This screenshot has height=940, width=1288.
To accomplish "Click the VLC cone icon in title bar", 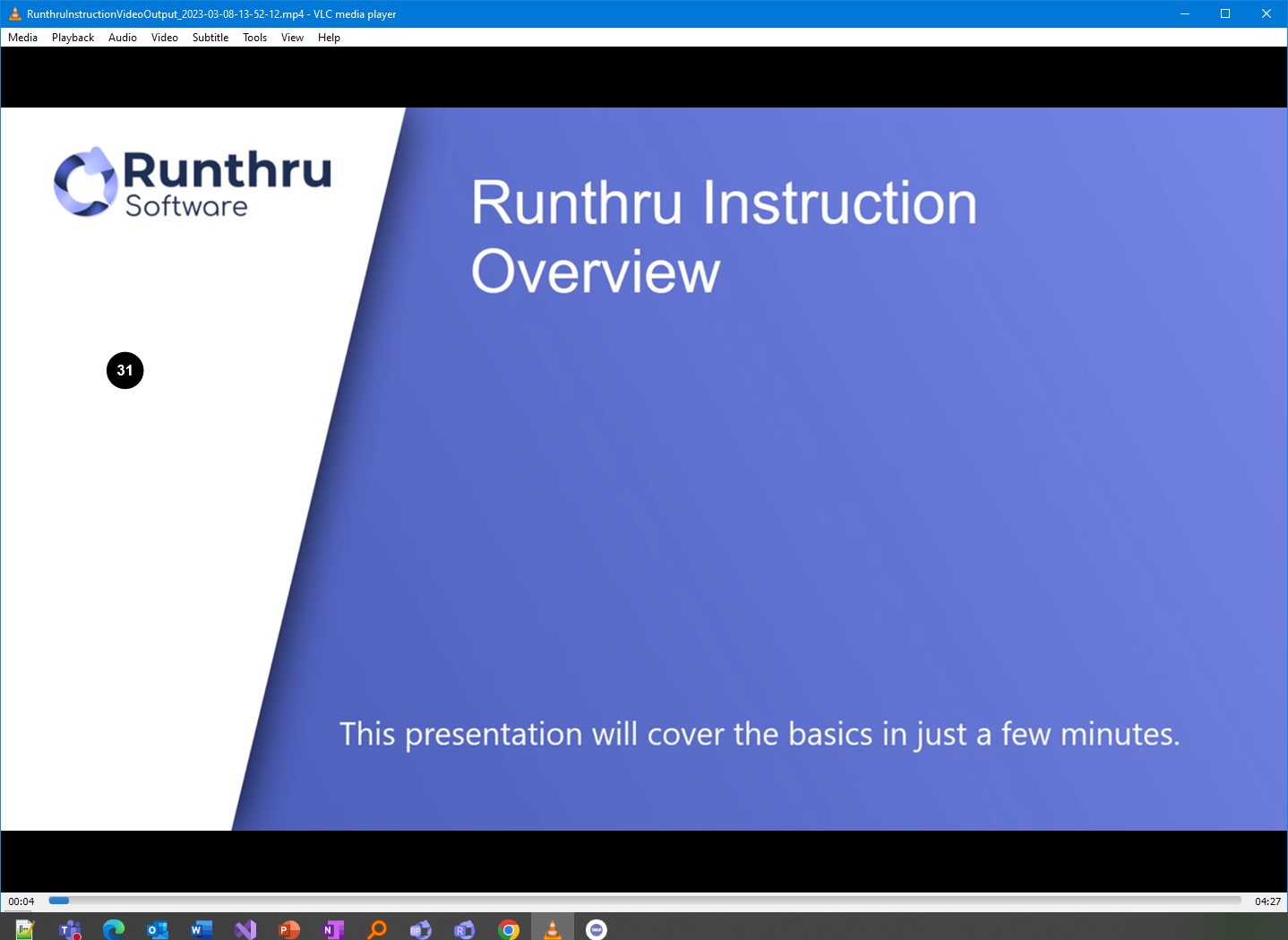I will point(14,13).
